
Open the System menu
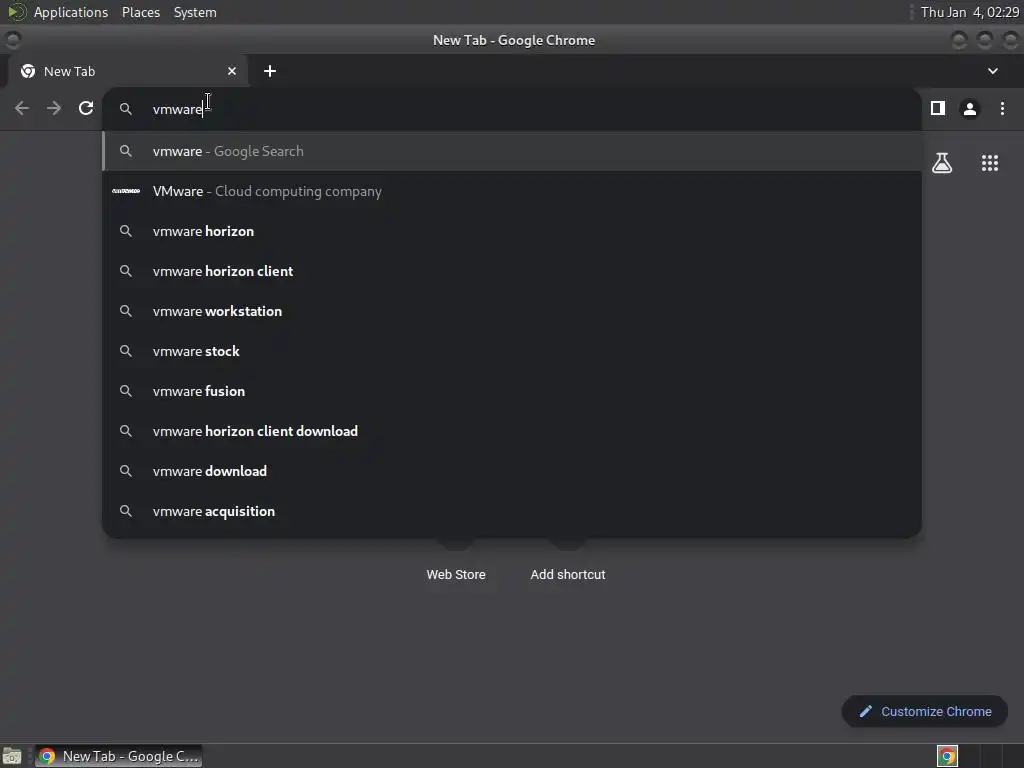click(195, 12)
